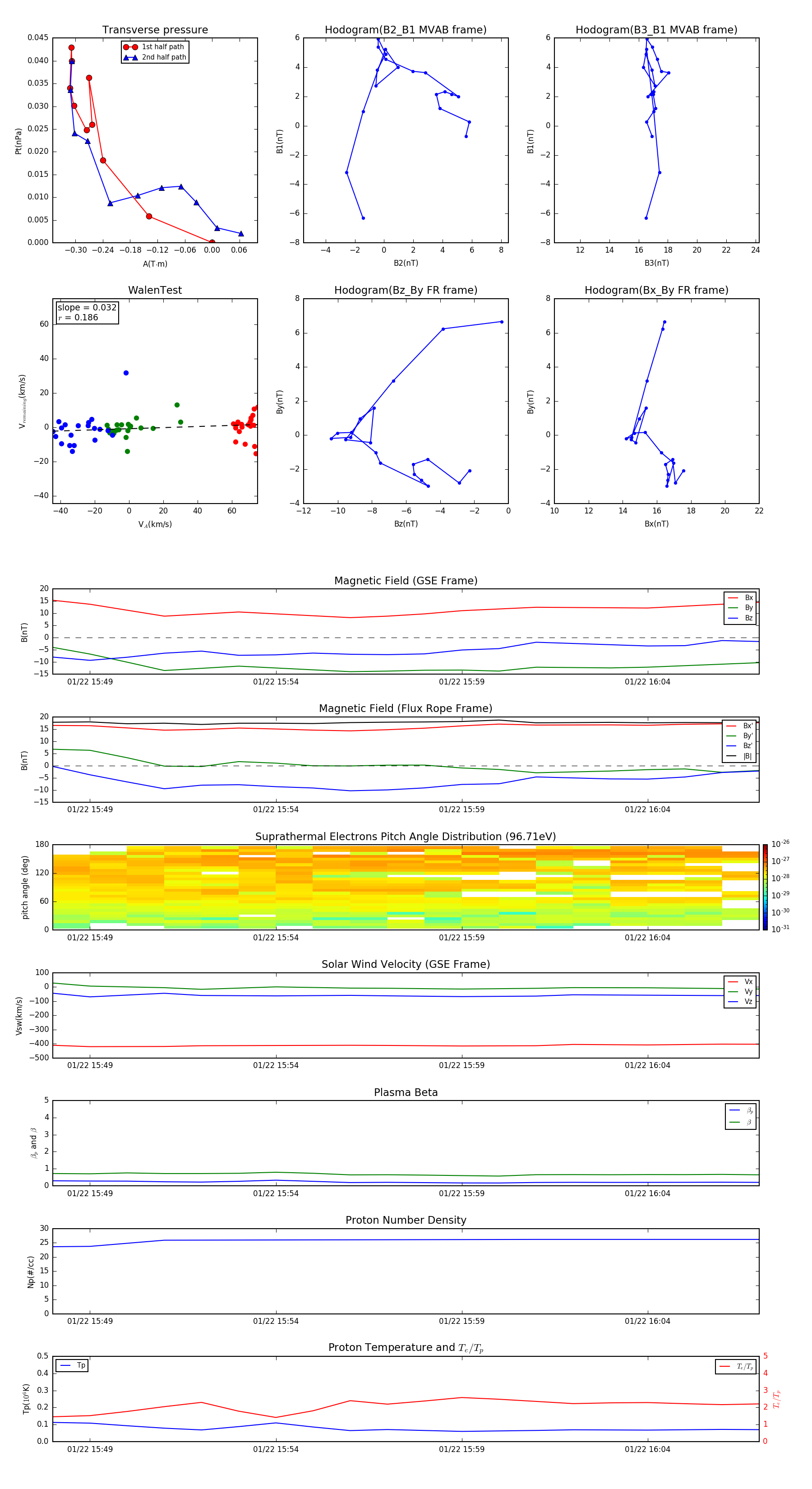Click the 'Hodogram(Bz_By FR frame)' title
This screenshot has height=1489, width=812.
coord(406,290)
